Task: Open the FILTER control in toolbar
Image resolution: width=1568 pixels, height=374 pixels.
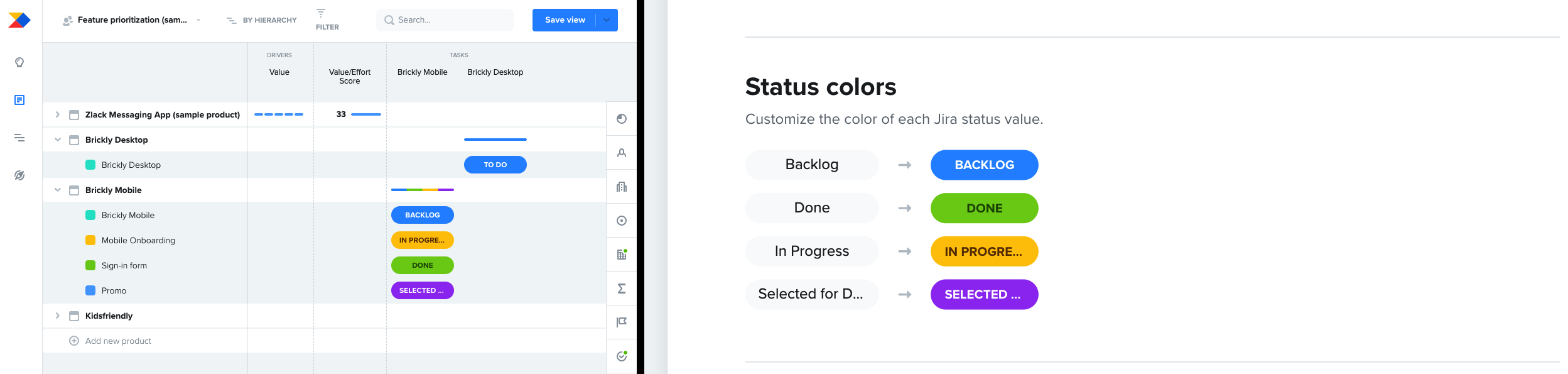Action: [327, 19]
